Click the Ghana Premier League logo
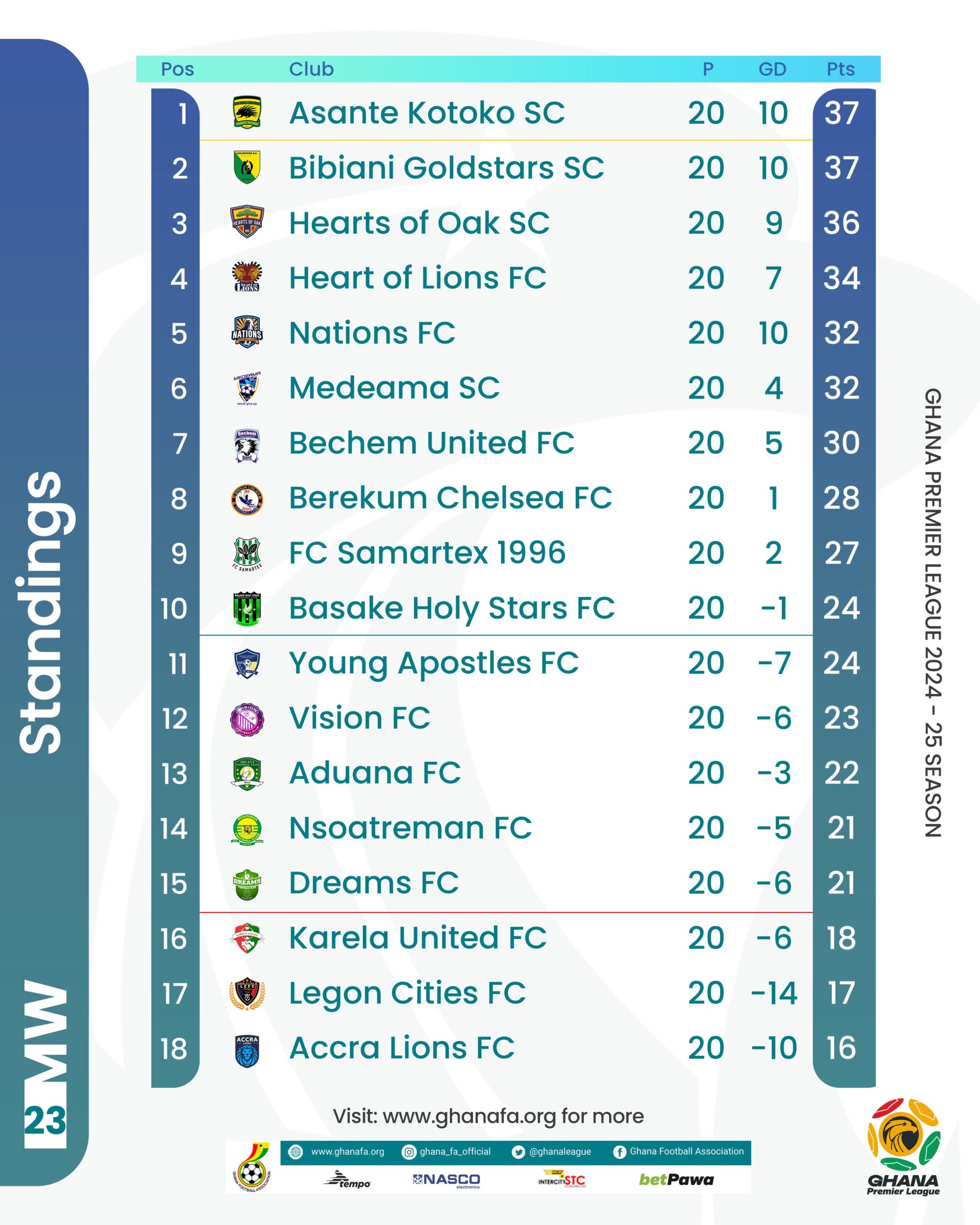 point(903,1148)
